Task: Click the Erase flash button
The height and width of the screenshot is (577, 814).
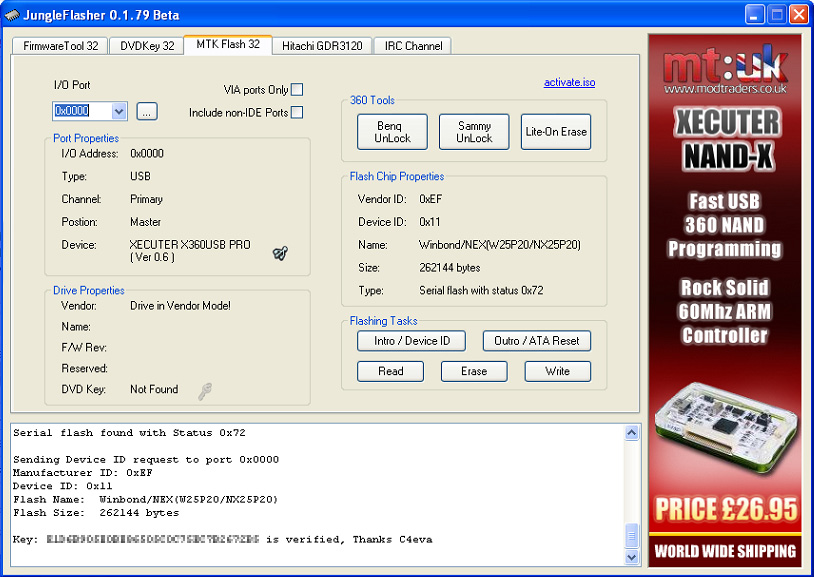Action: tap(474, 371)
